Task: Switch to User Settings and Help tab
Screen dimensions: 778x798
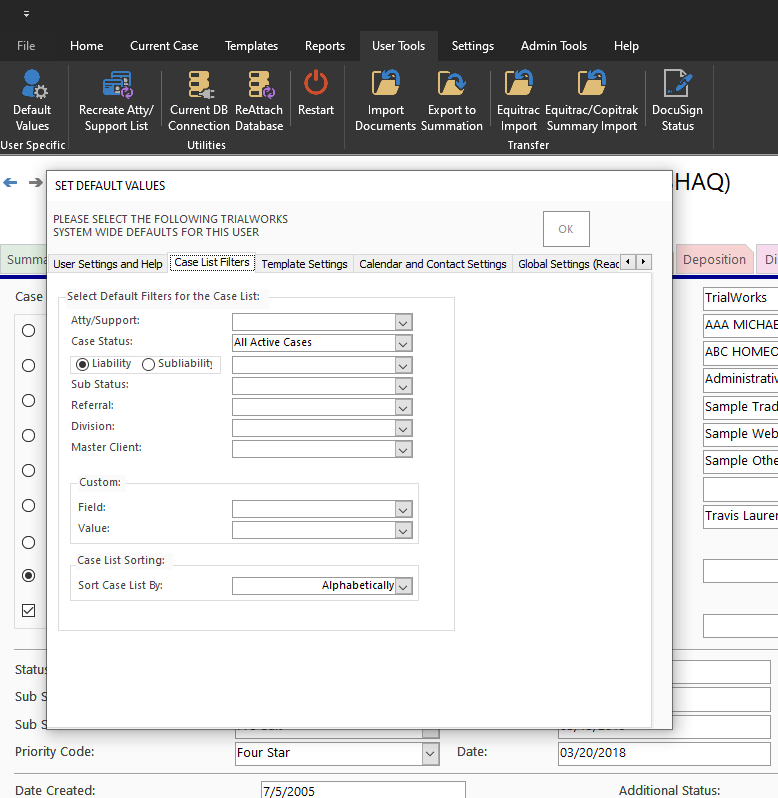Action: click(x=108, y=264)
